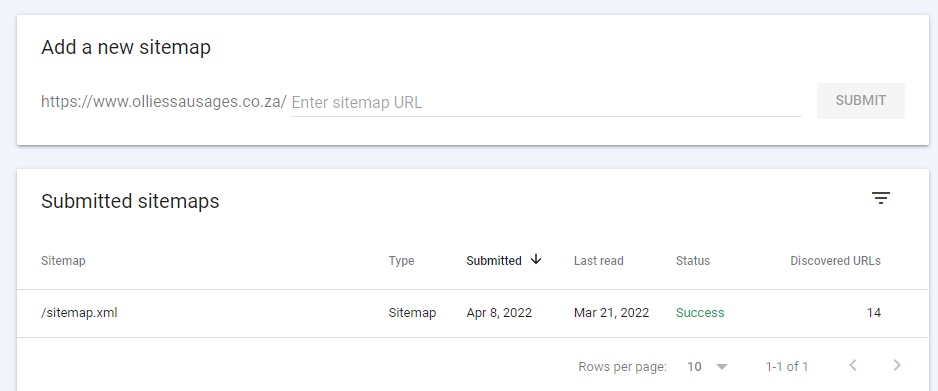Image resolution: width=938 pixels, height=391 pixels.
Task: Click the Mar 21, 2022 last read cell
Action: [611, 313]
